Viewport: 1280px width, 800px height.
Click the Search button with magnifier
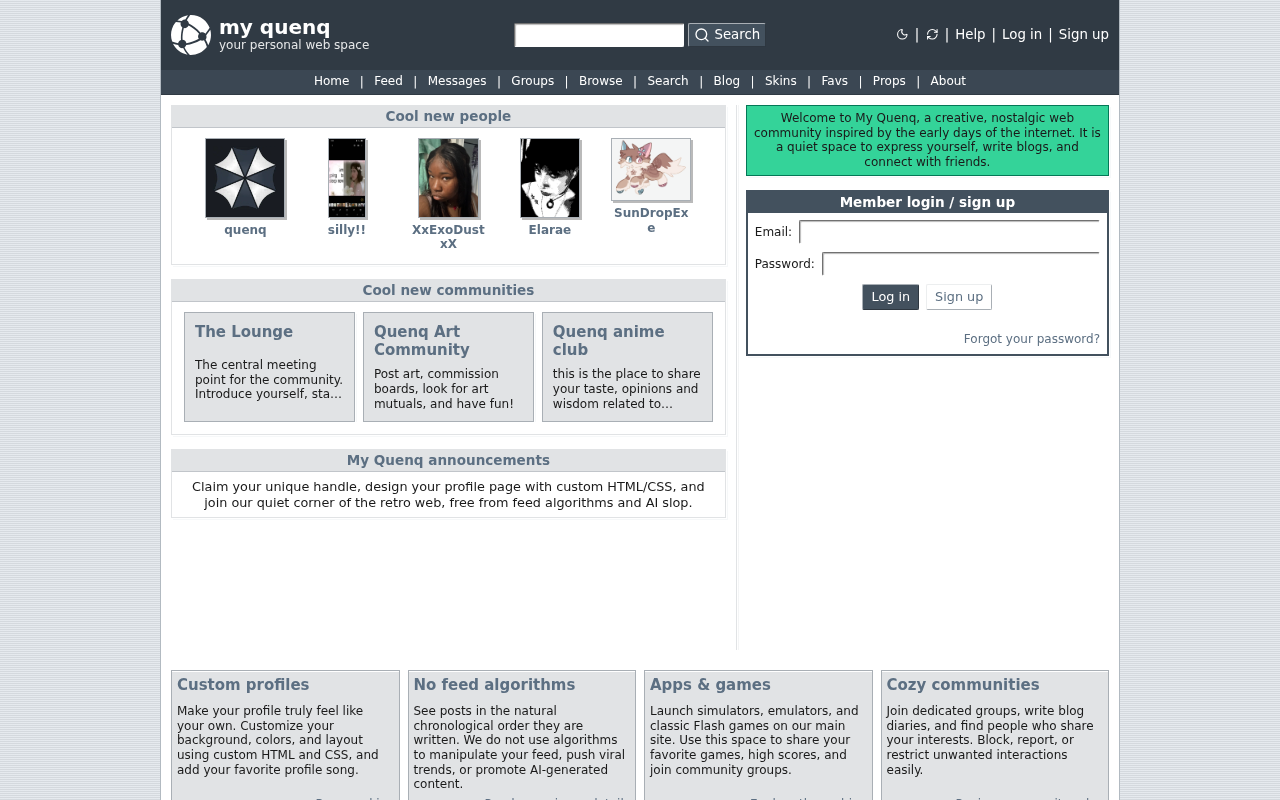click(727, 35)
